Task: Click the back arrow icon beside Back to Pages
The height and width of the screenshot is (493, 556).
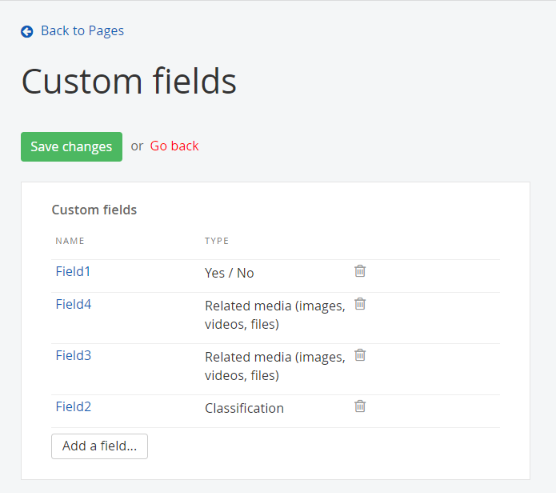Action: coord(27,32)
